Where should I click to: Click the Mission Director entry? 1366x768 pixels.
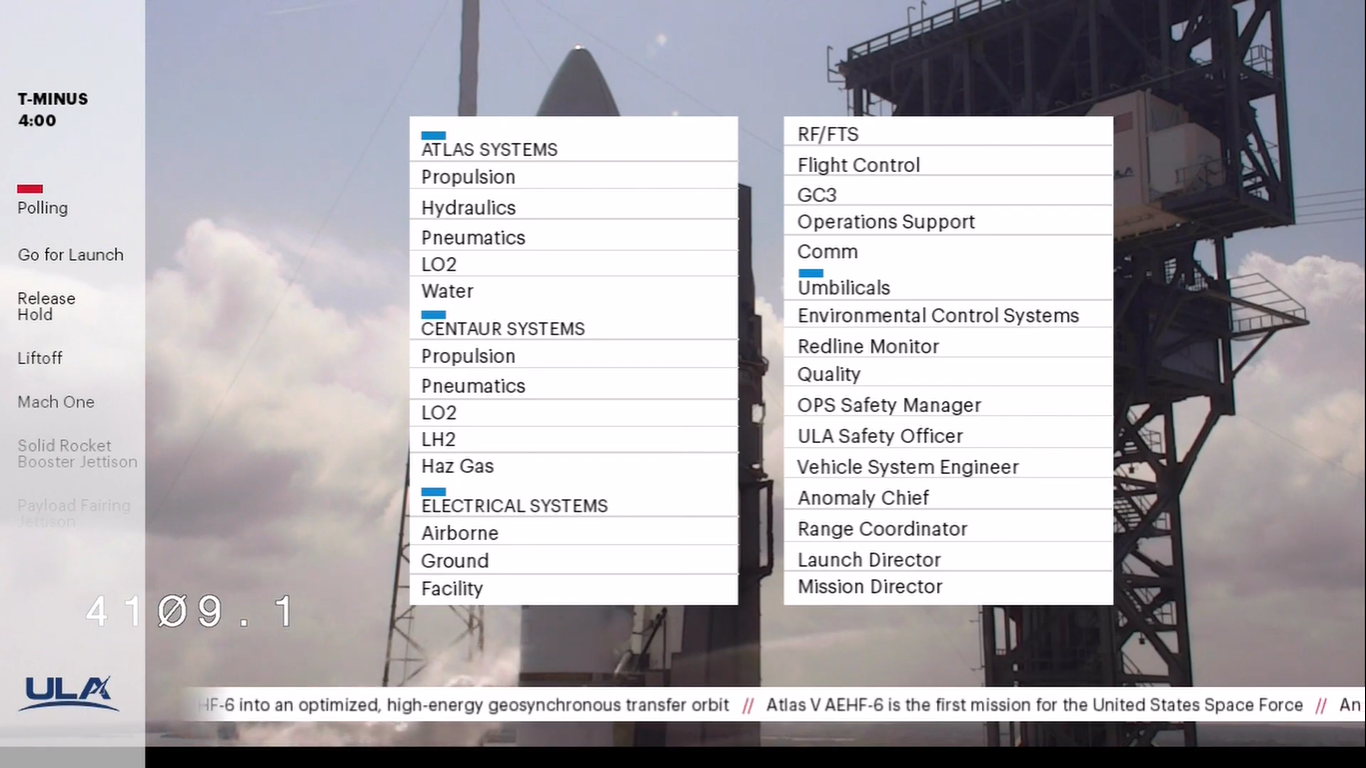tap(869, 587)
